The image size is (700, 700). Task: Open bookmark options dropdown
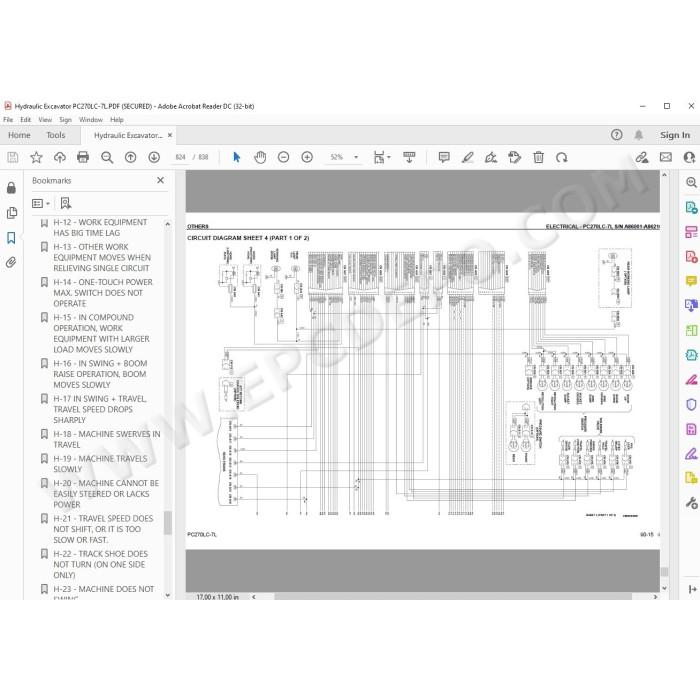coord(41,204)
